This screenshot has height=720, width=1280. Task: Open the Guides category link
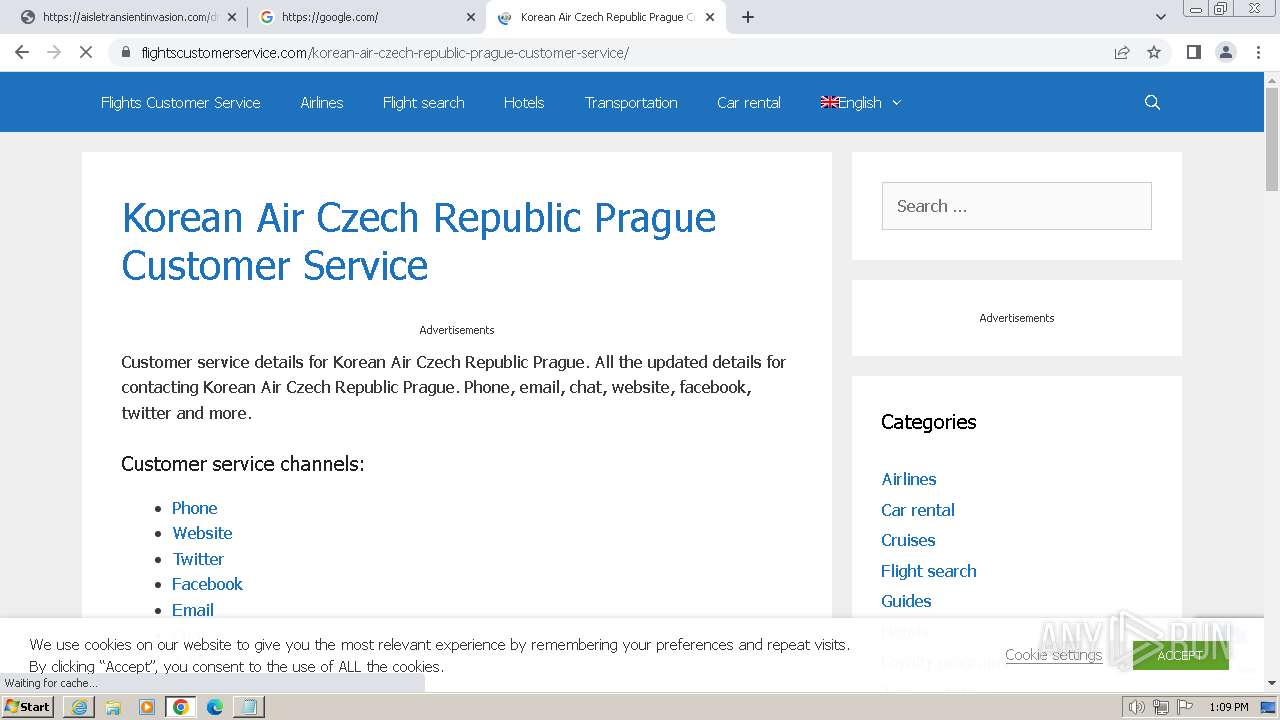point(906,601)
